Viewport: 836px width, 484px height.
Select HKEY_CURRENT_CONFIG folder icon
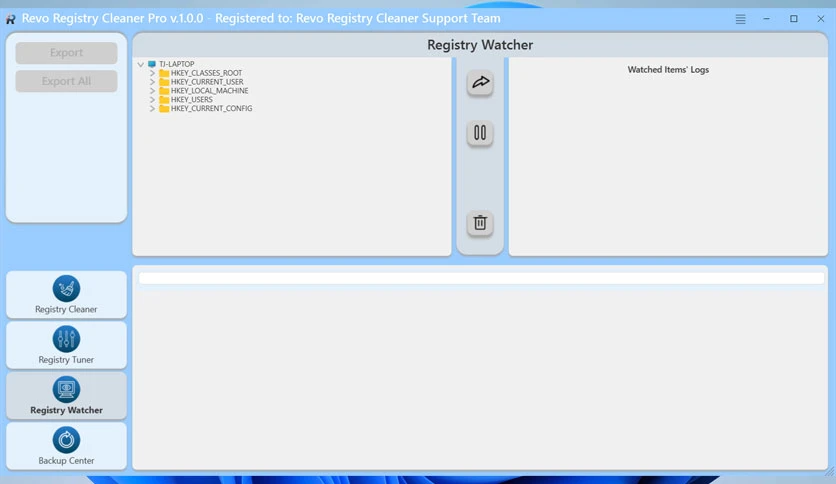click(164, 108)
